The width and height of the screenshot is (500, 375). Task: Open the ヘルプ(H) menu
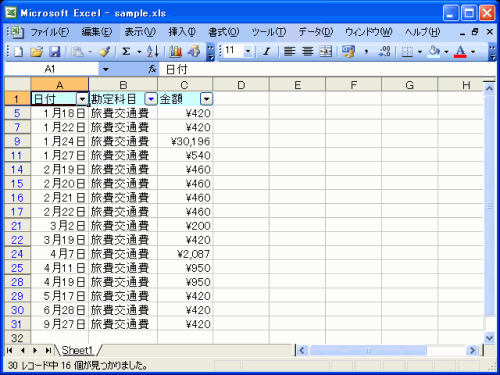[x=422, y=32]
